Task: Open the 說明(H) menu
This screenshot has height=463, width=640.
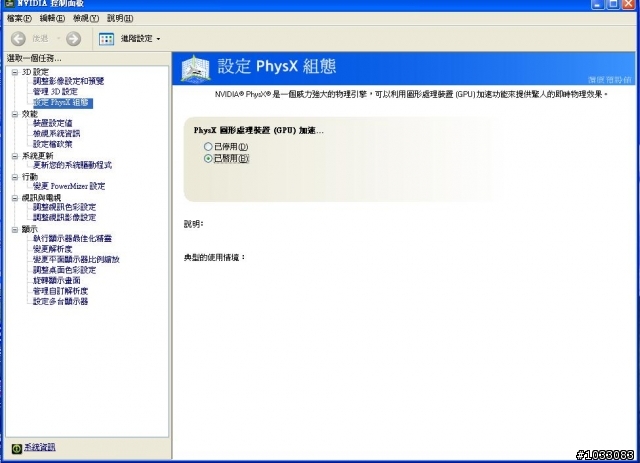Action: pos(120,18)
